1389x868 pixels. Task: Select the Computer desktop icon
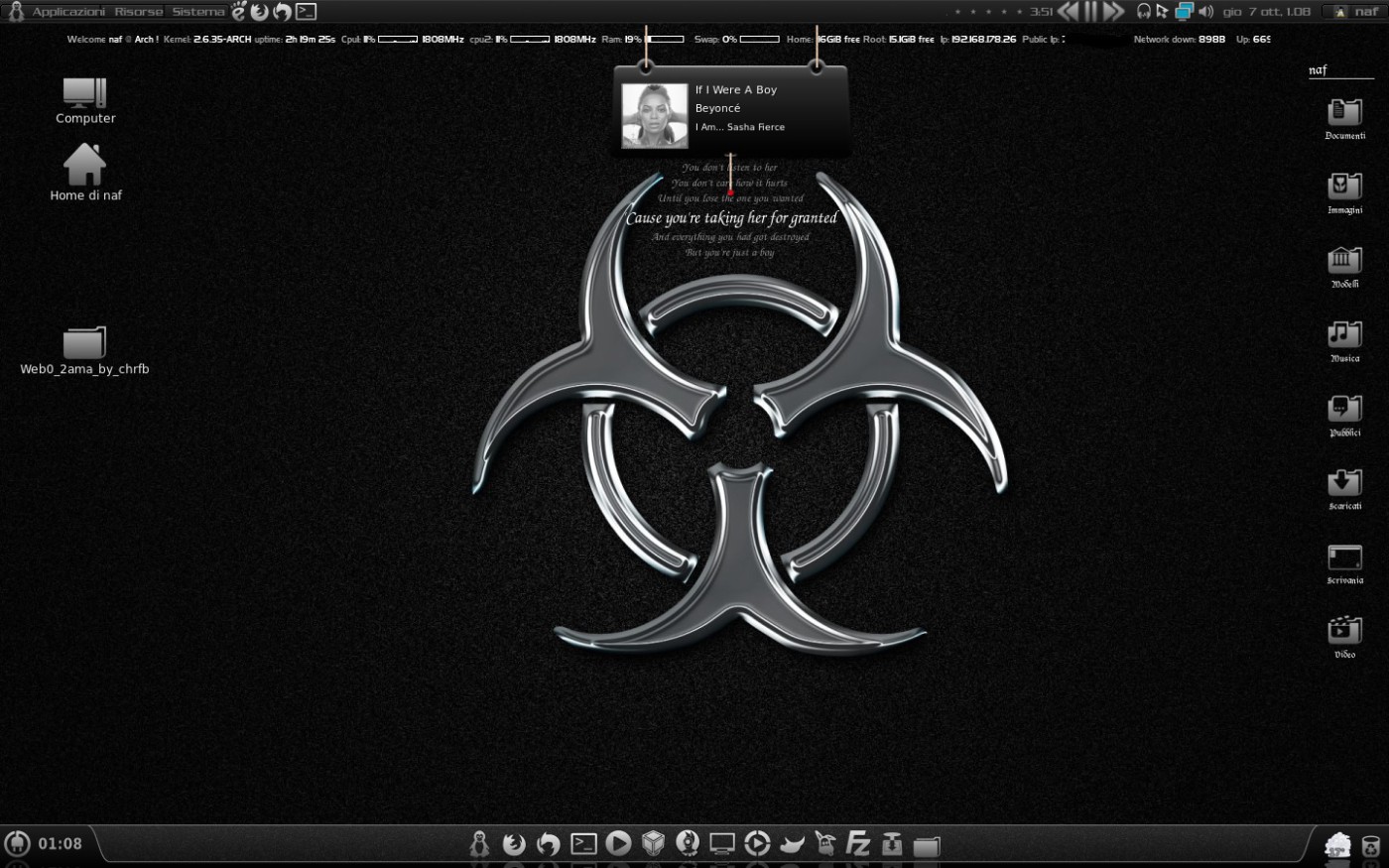click(x=85, y=101)
